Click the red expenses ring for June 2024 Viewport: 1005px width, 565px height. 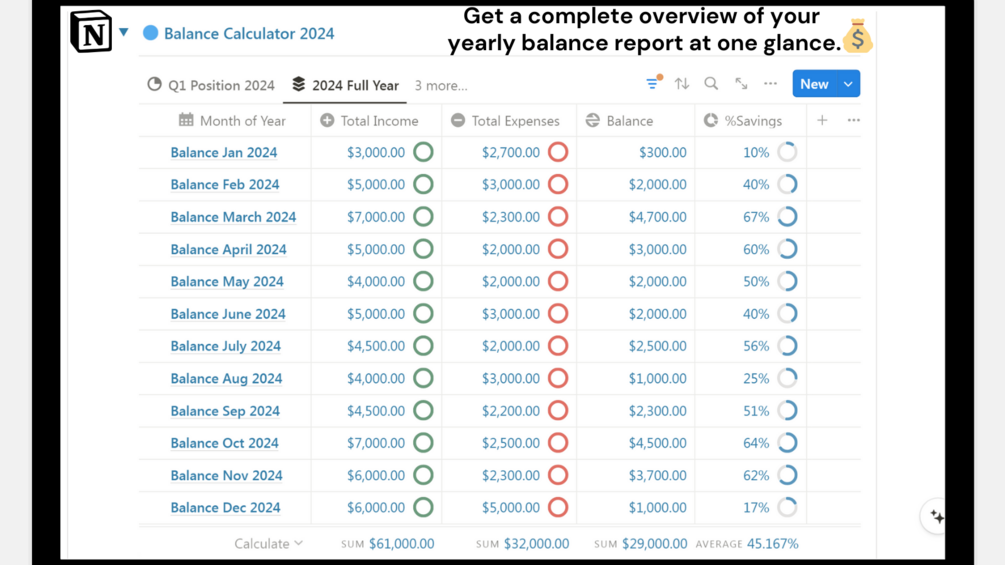click(x=558, y=314)
